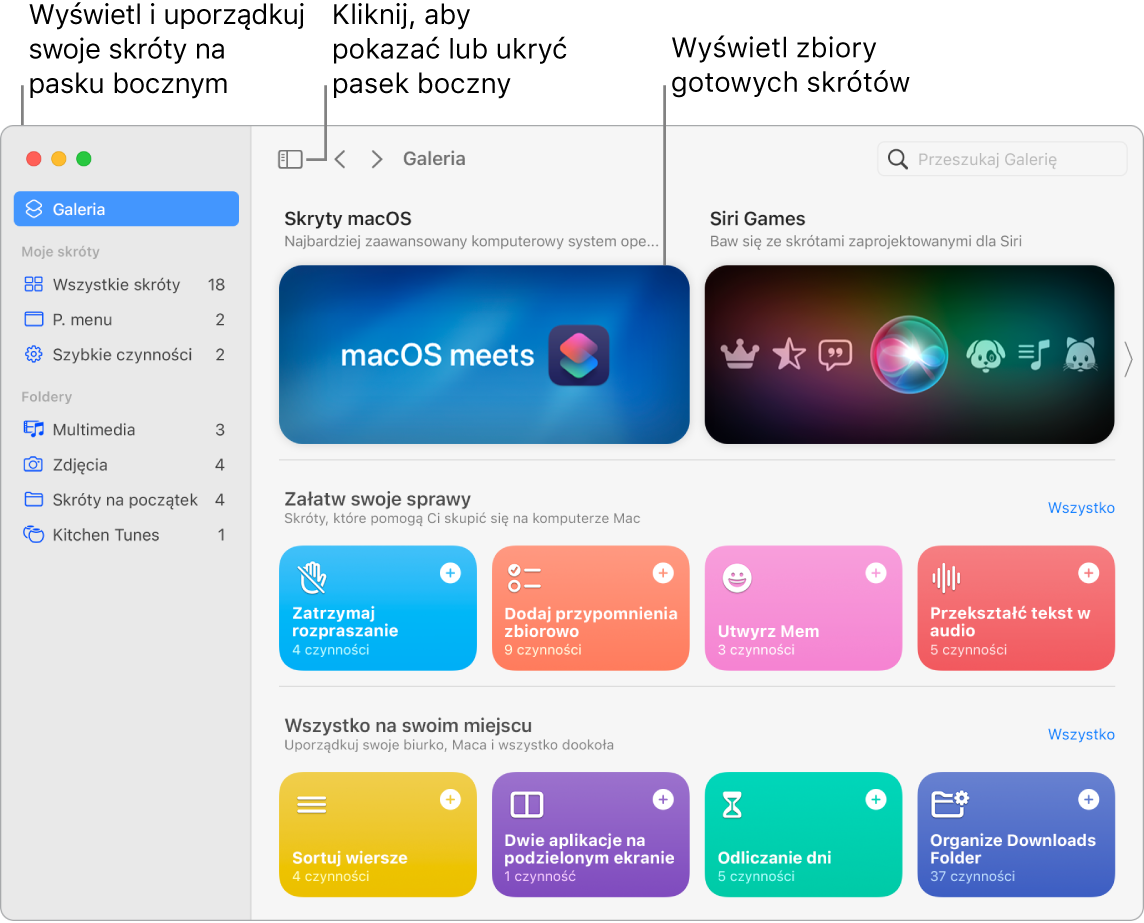Go forward with the right chevron
This screenshot has width=1144, height=923.
(x=376, y=159)
